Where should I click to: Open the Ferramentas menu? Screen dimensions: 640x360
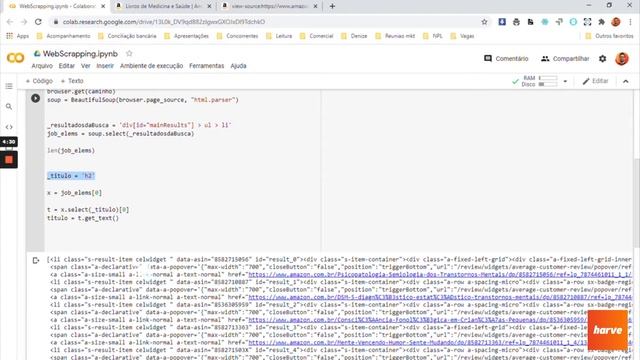tap(207, 66)
